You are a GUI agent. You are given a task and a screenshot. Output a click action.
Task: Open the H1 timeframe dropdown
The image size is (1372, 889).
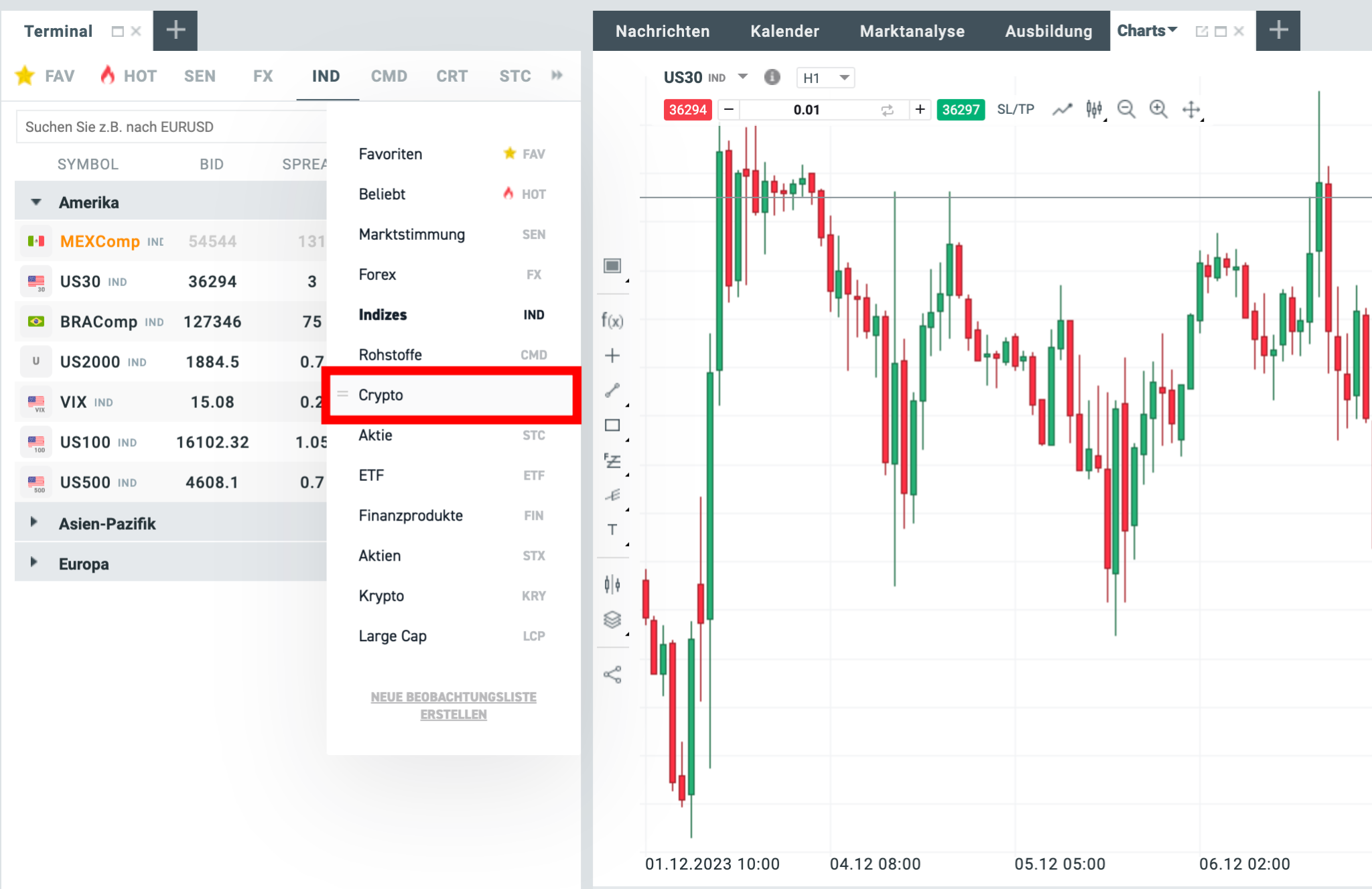[825, 78]
